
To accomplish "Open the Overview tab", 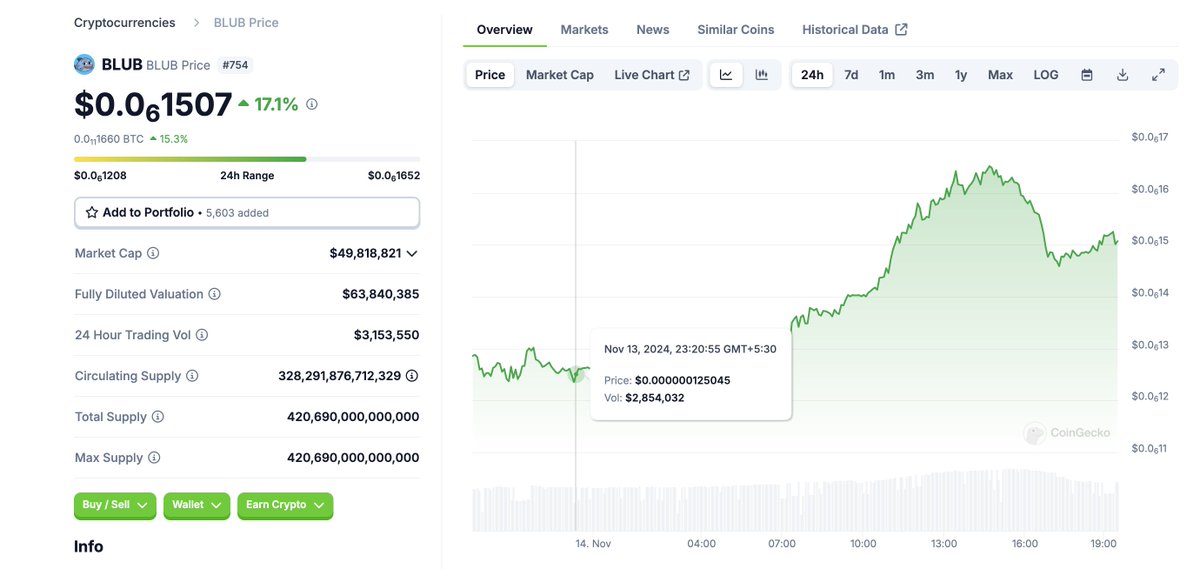I will [x=505, y=30].
